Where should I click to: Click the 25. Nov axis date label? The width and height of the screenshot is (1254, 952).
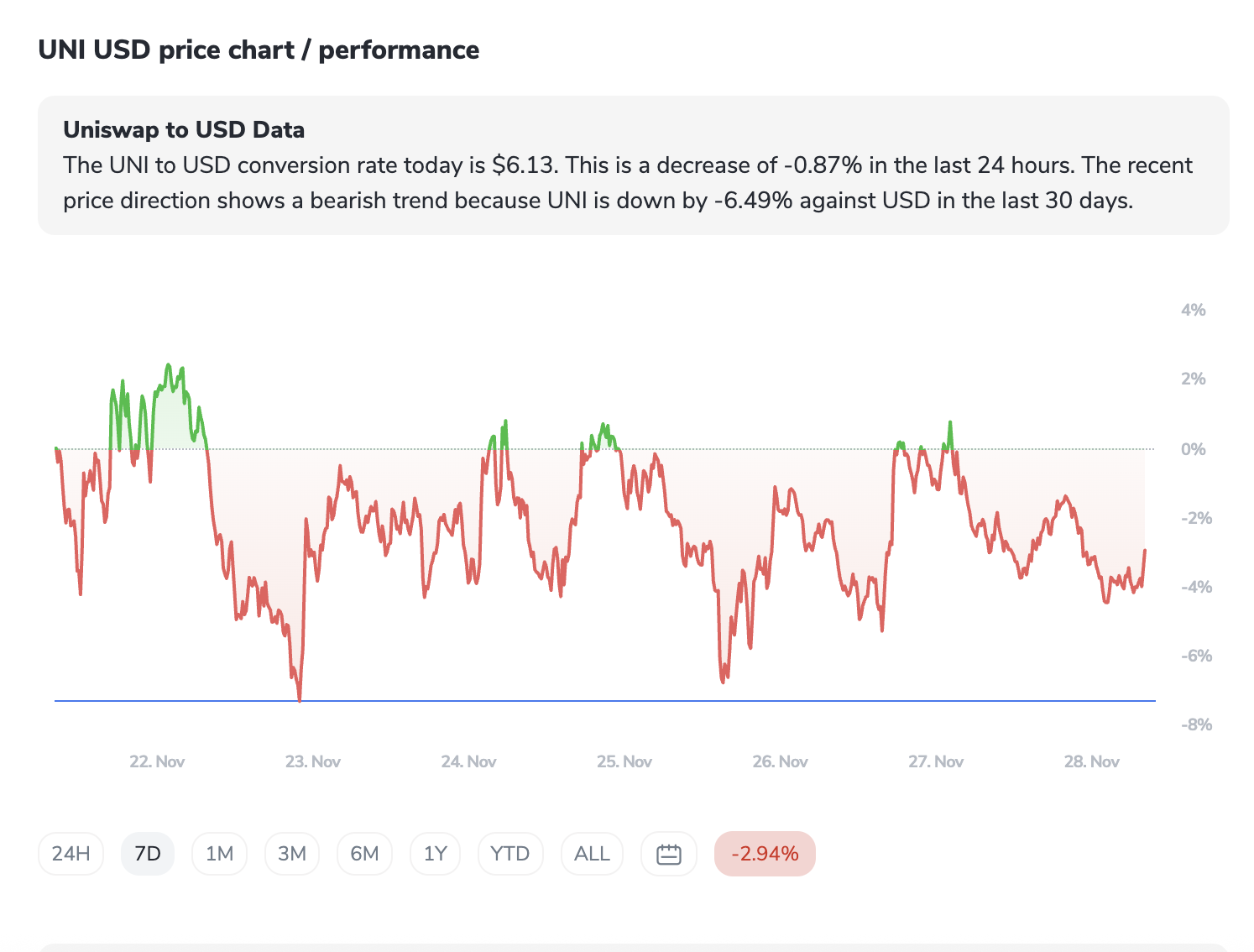tap(624, 761)
